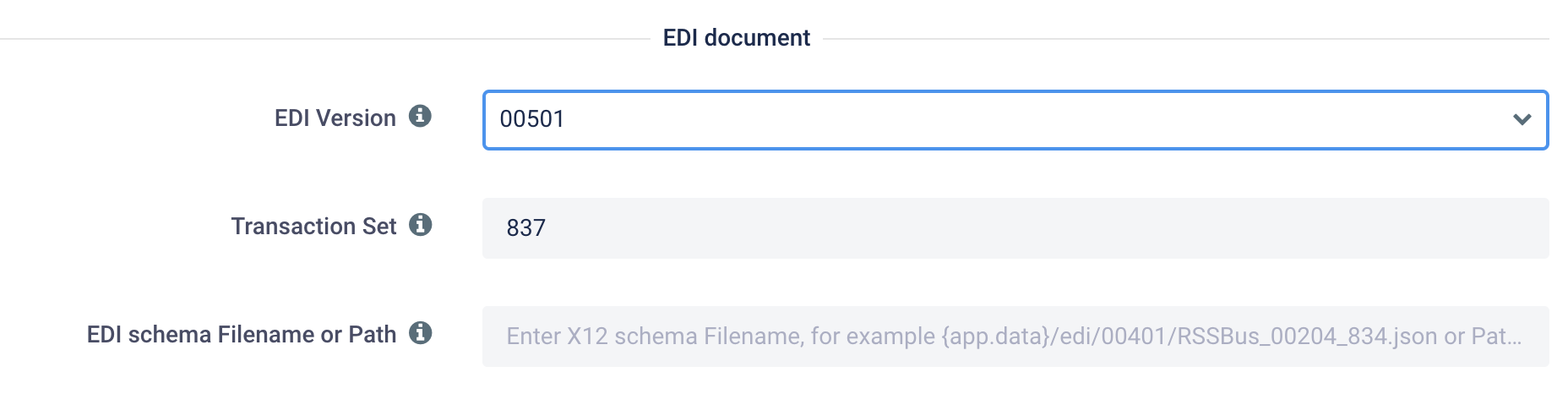Show the schema path help tooltip icon
This screenshot has height=394, width=1568.
tap(420, 333)
